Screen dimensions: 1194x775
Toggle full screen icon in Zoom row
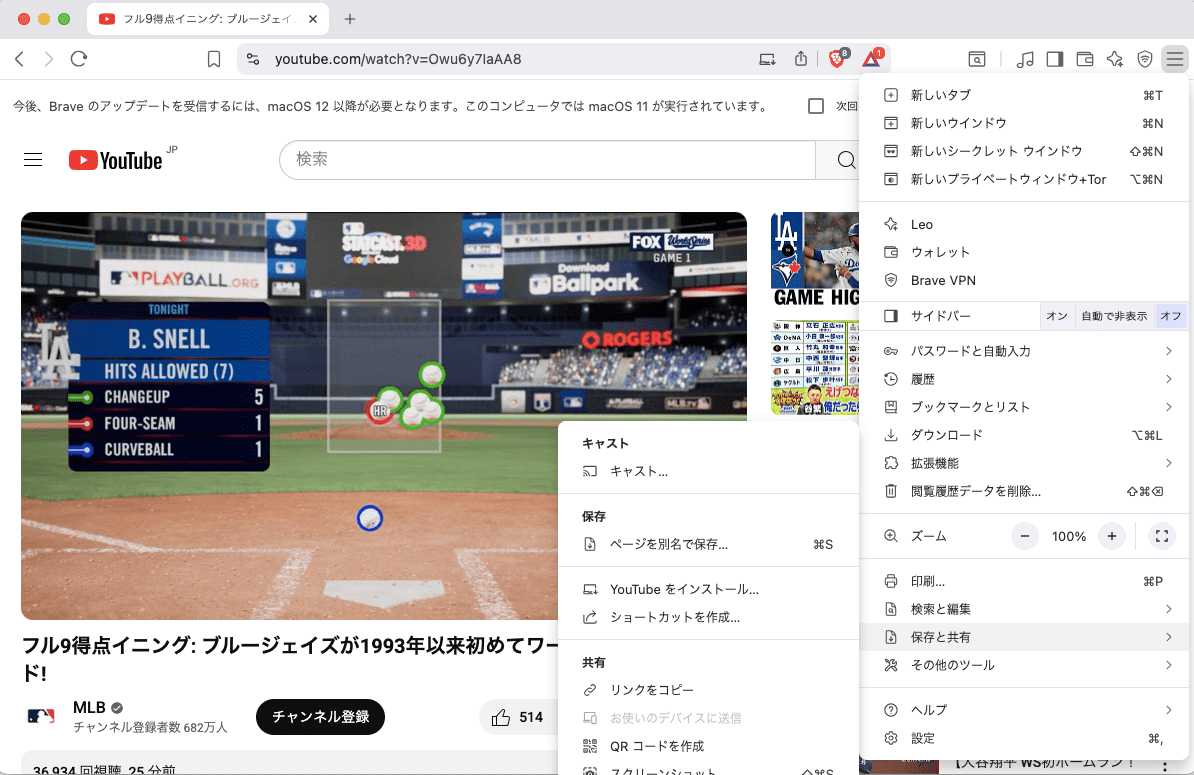point(1162,536)
